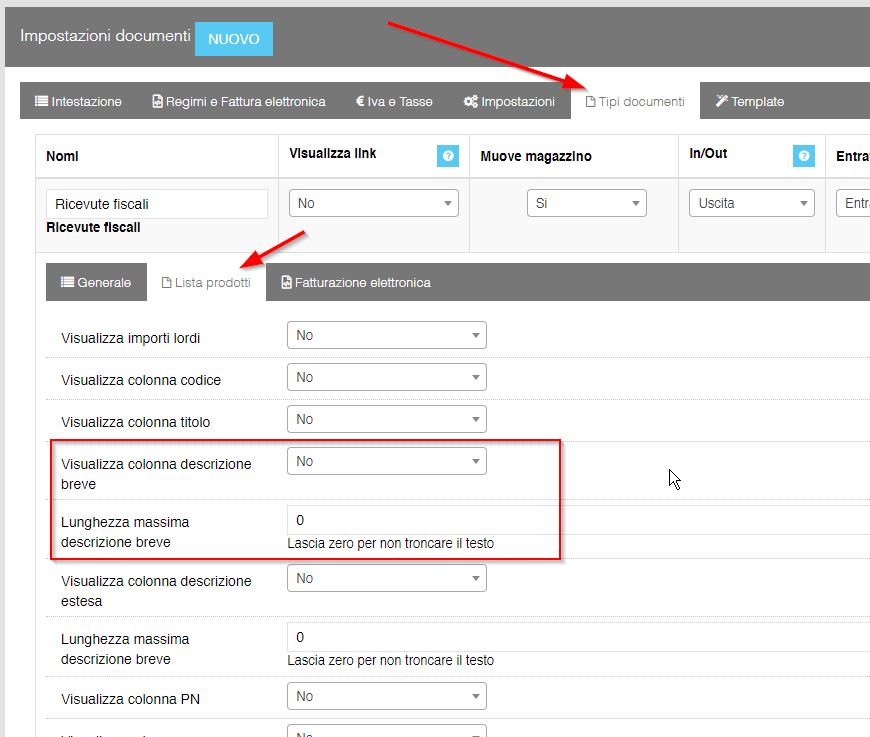Open Visualizza importi lordi dropdown
The height and width of the screenshot is (737, 870).
(386, 335)
